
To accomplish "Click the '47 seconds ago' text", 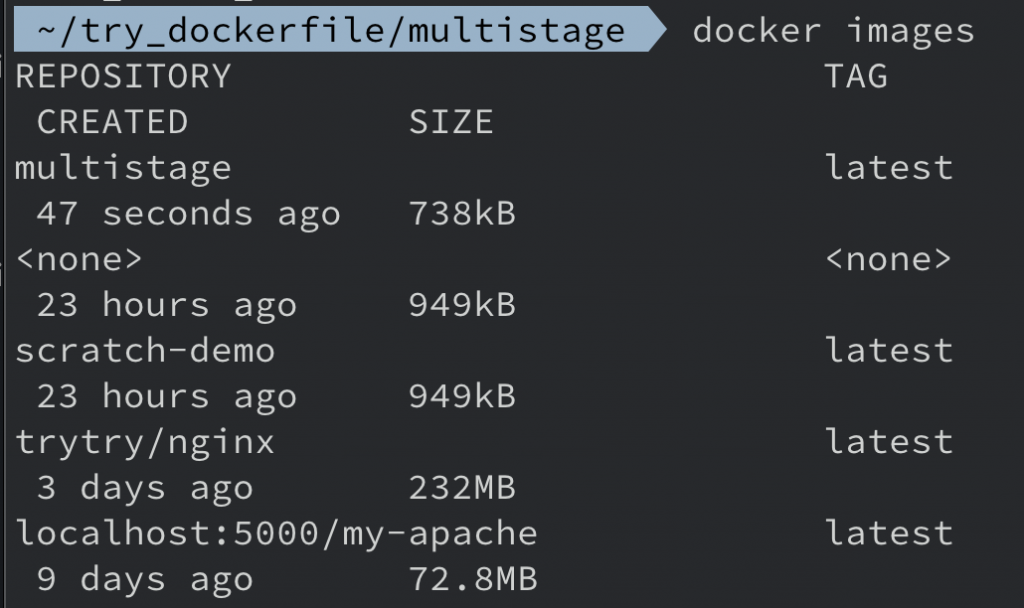I will tap(188, 213).
